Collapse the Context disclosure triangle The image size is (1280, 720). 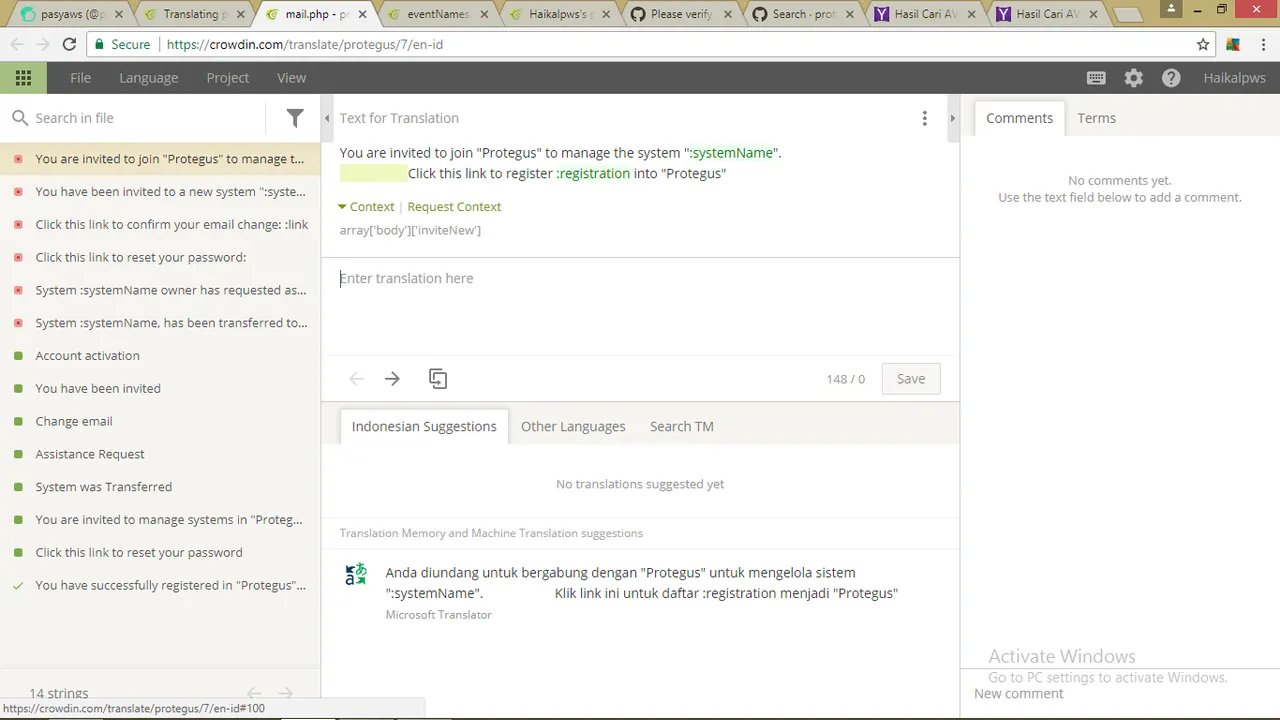click(342, 207)
